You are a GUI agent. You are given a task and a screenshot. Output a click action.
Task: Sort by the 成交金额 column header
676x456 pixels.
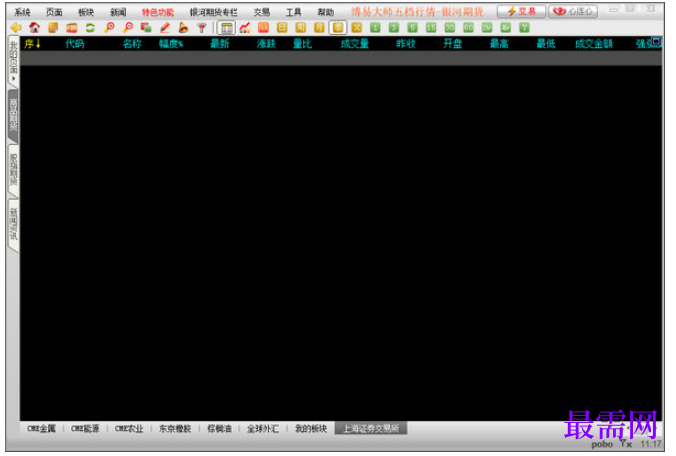594,44
